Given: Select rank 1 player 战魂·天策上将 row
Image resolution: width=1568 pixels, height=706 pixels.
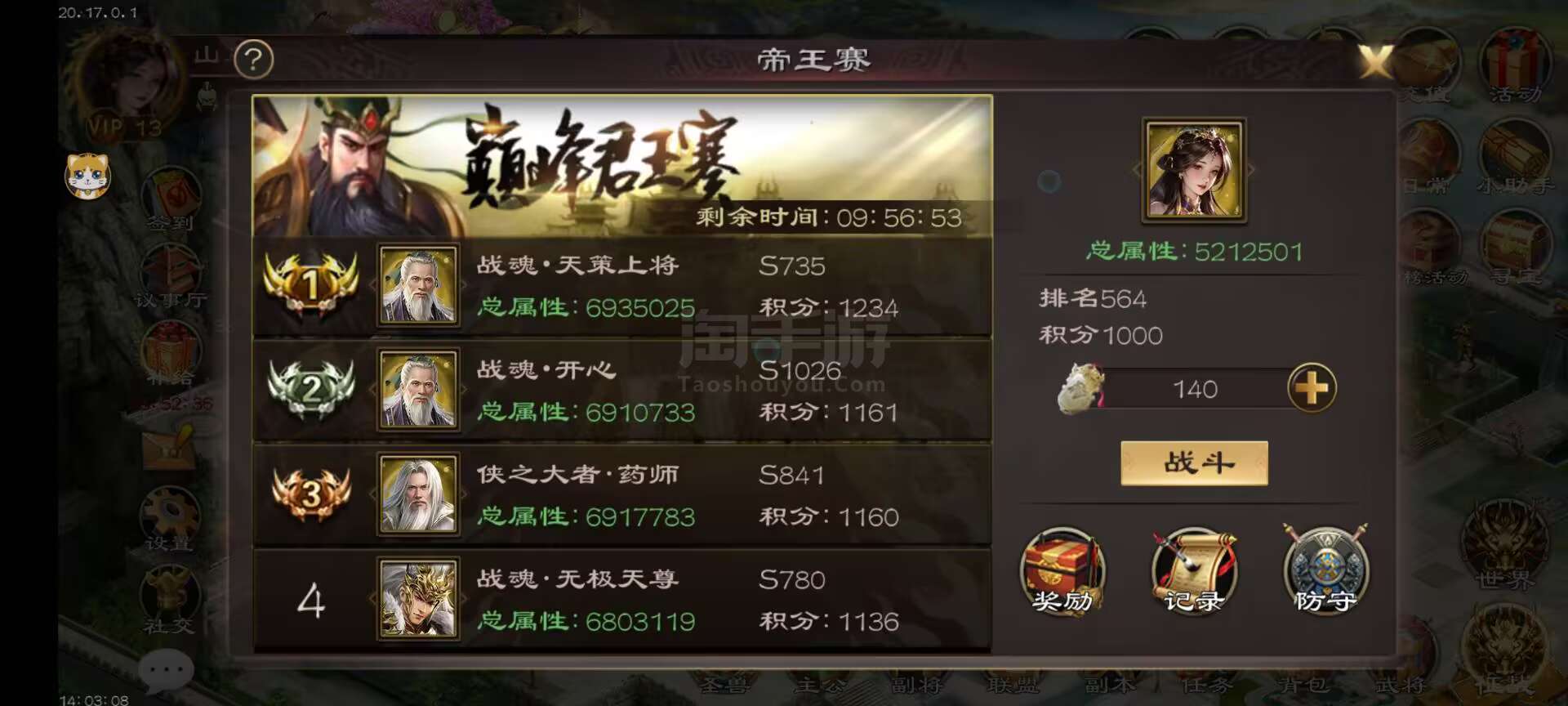Looking at the screenshot, I should 622,287.
